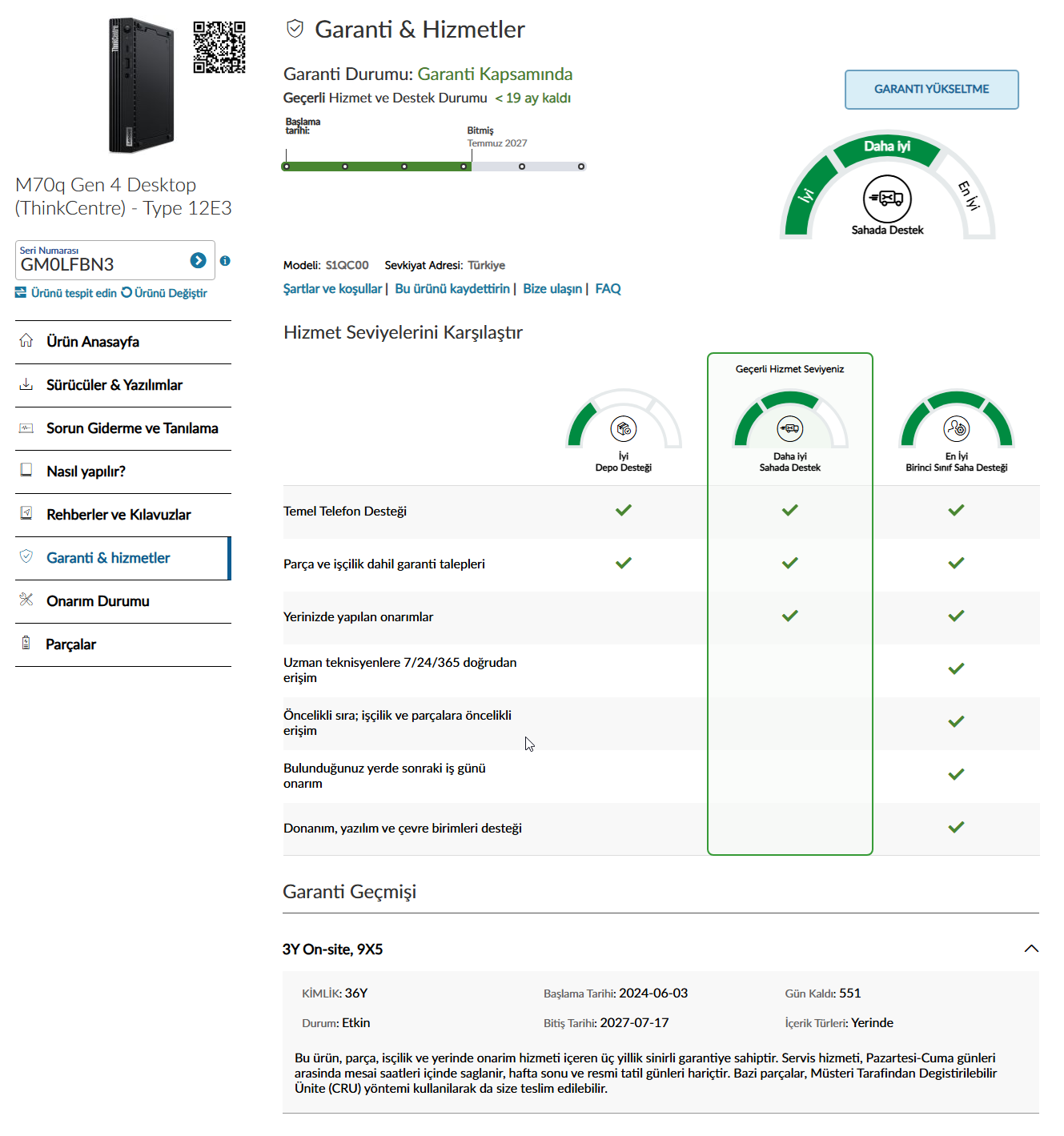
Task: Click the diagnostics icon for Sorun Giderme ve Tanılama
Action: click(26, 428)
